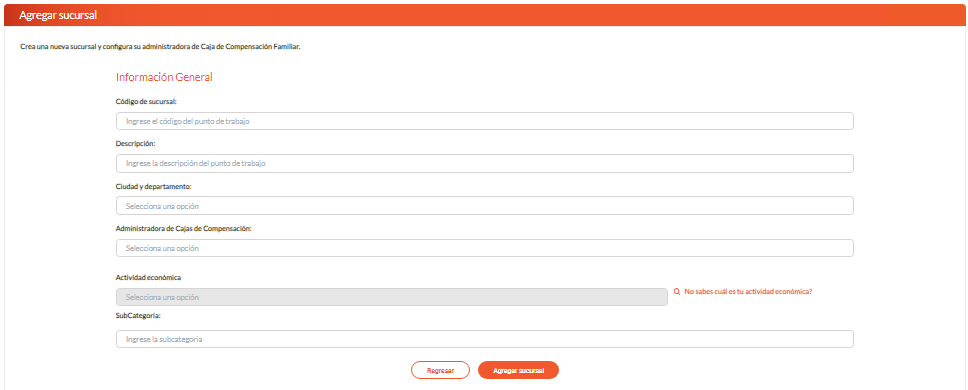Submit with the orange Agregar sucursal button

[x=519, y=370]
